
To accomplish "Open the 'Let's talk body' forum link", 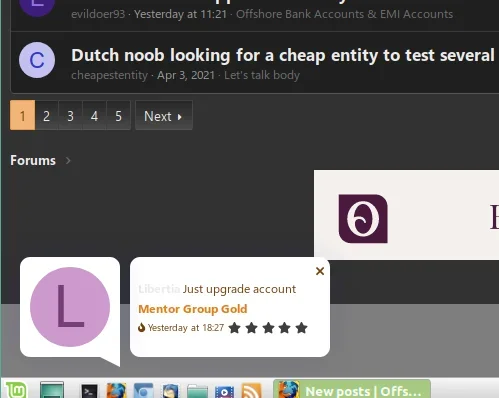I will (x=262, y=75).
